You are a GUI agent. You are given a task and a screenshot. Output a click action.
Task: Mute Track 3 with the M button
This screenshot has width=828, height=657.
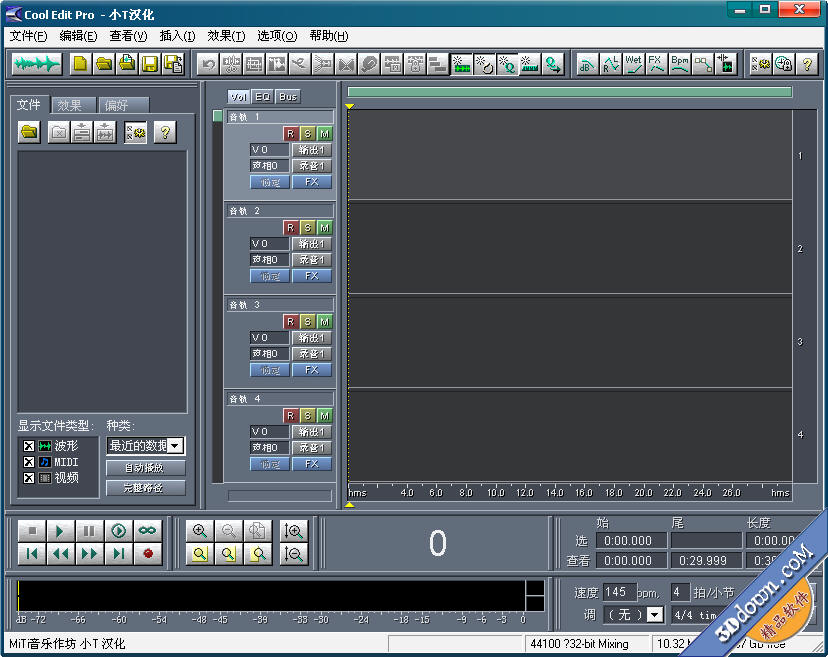(324, 322)
